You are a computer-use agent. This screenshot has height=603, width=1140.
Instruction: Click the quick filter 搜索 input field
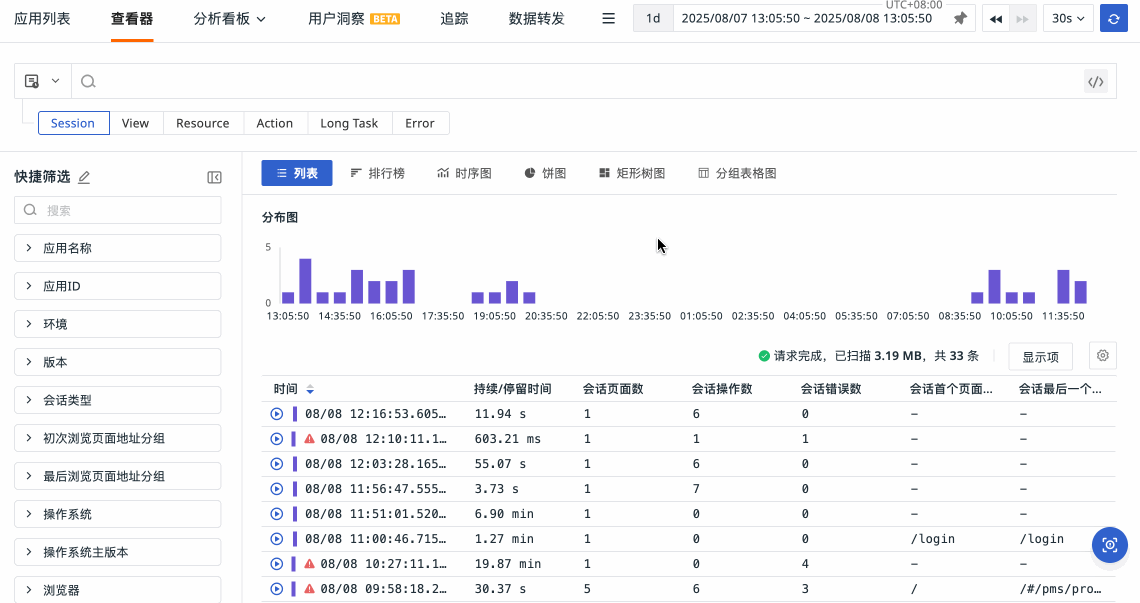click(117, 210)
